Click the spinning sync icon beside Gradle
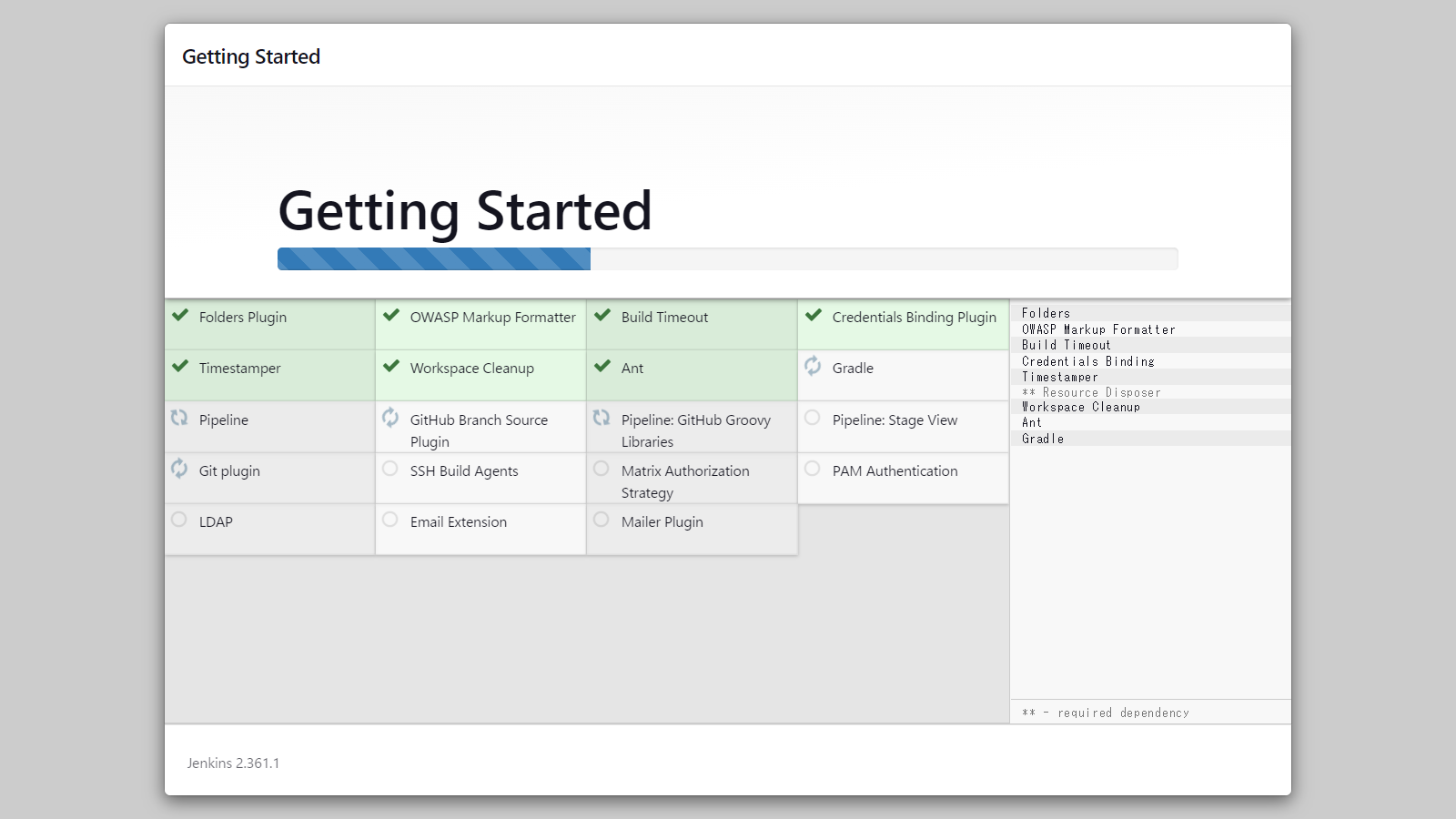Image resolution: width=1456 pixels, height=819 pixels. pos(813,366)
